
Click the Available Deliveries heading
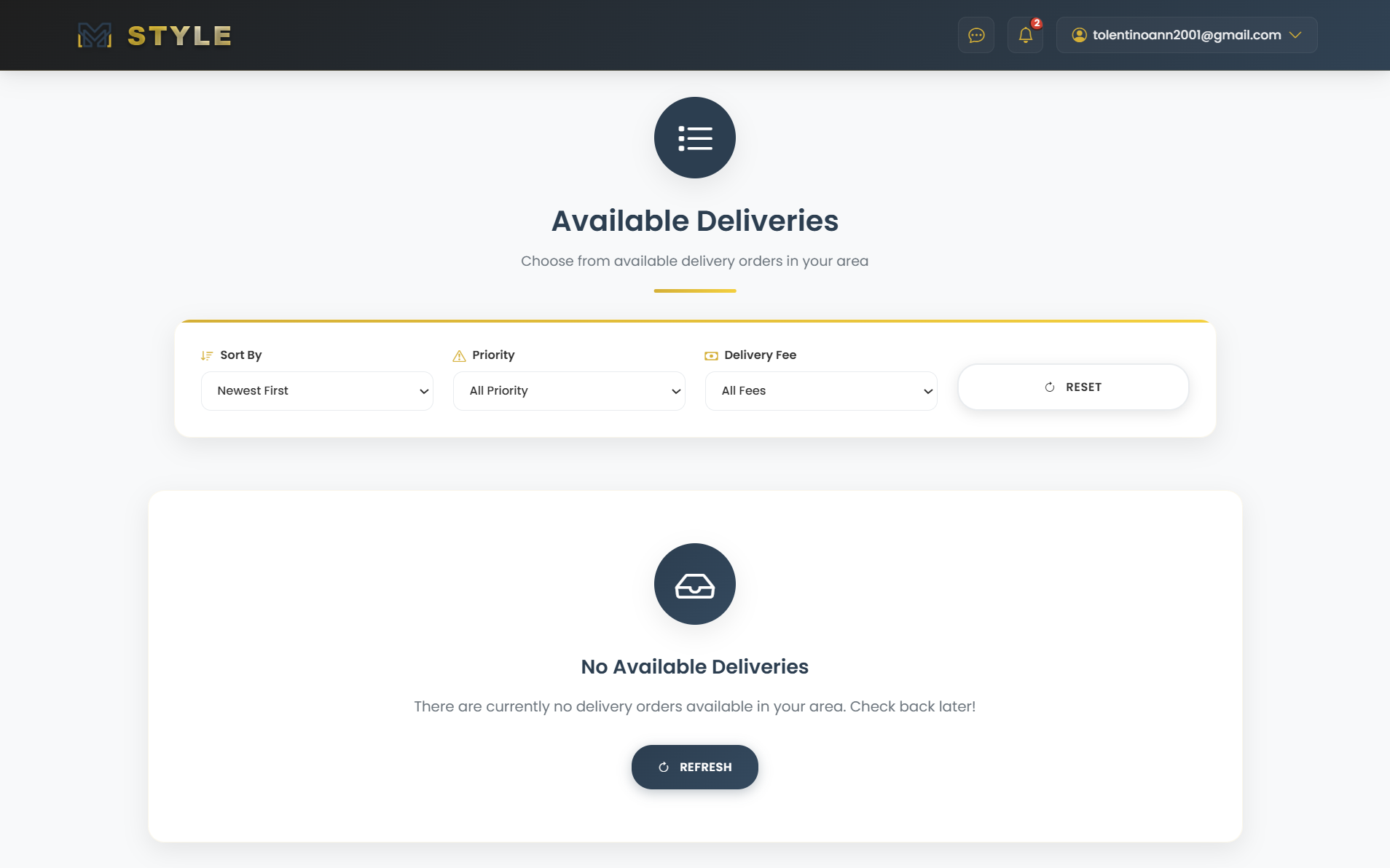(x=694, y=221)
